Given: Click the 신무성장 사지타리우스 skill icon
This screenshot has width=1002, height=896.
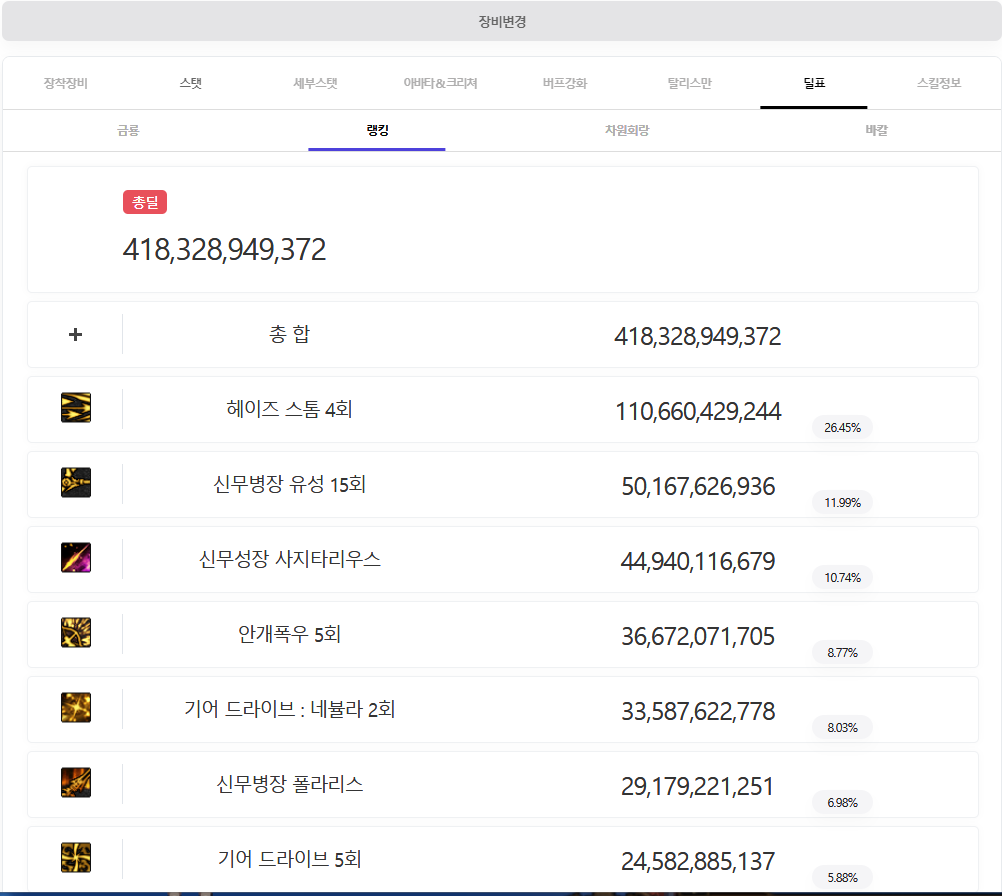Looking at the screenshot, I should coord(76,558).
